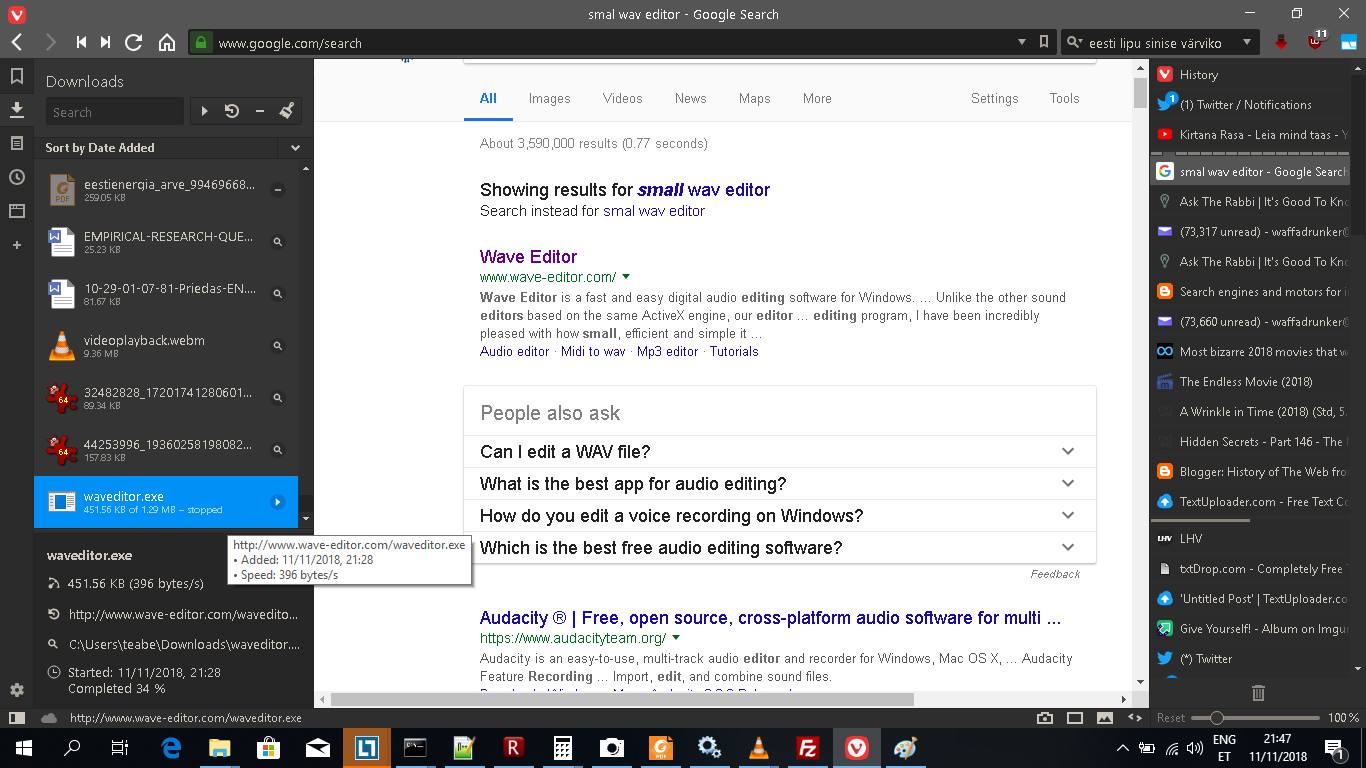Open the Notes panel icon
Screen dimensions: 1366x768
(x=16, y=143)
